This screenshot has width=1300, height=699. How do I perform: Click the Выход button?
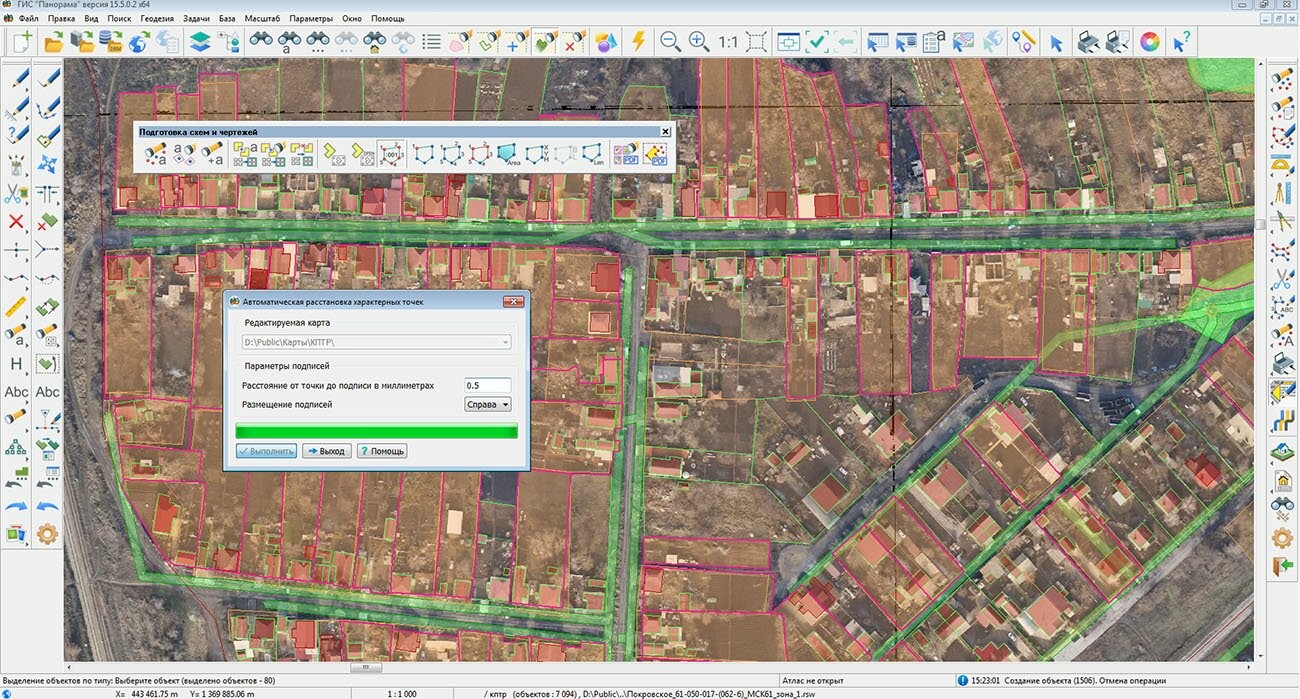tap(325, 451)
